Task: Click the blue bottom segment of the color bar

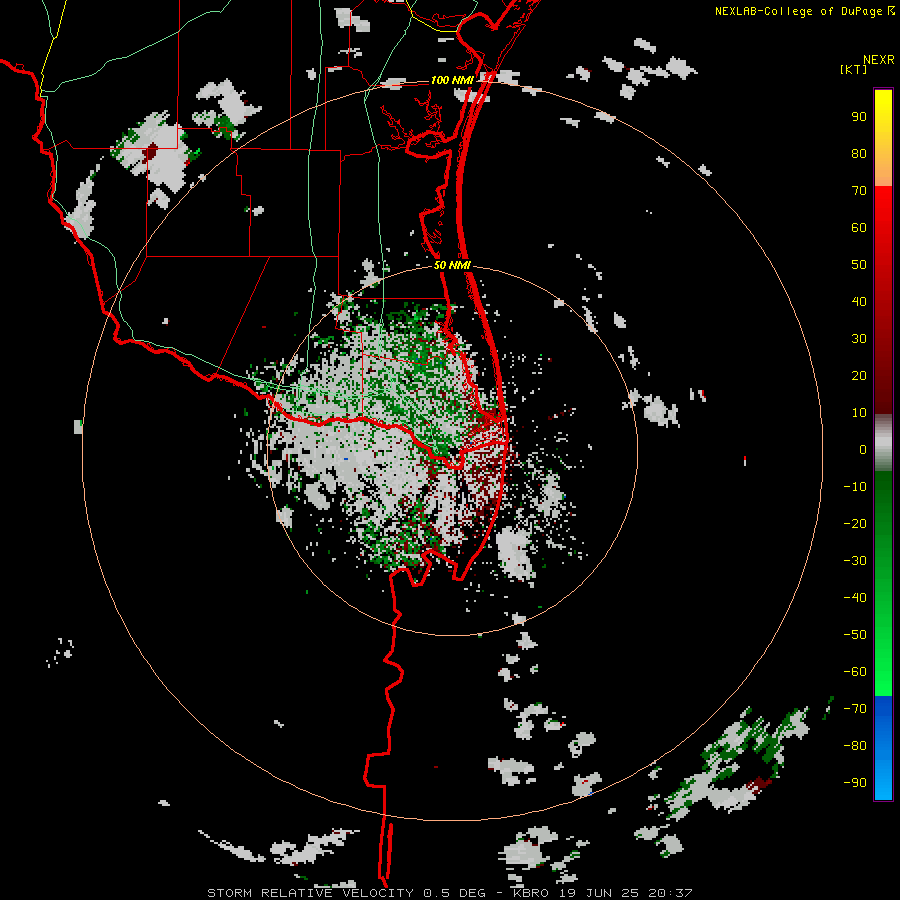Action: 883,748
